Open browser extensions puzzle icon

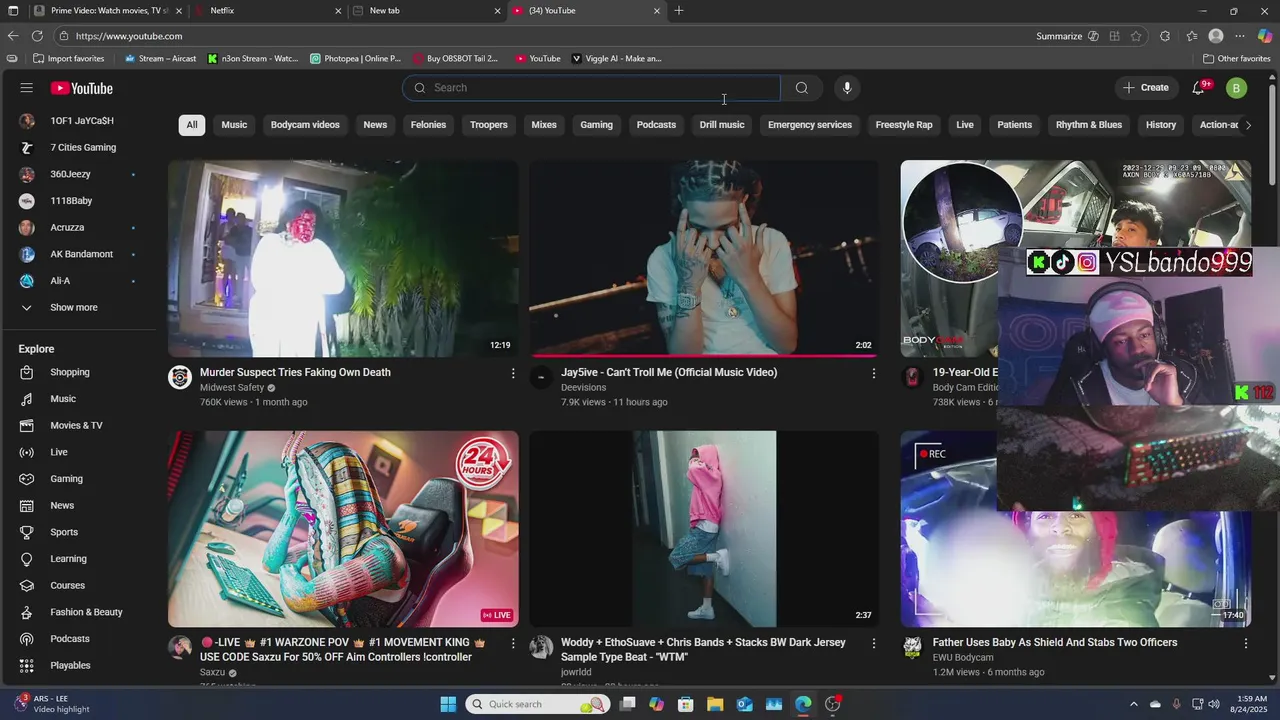tap(1165, 36)
